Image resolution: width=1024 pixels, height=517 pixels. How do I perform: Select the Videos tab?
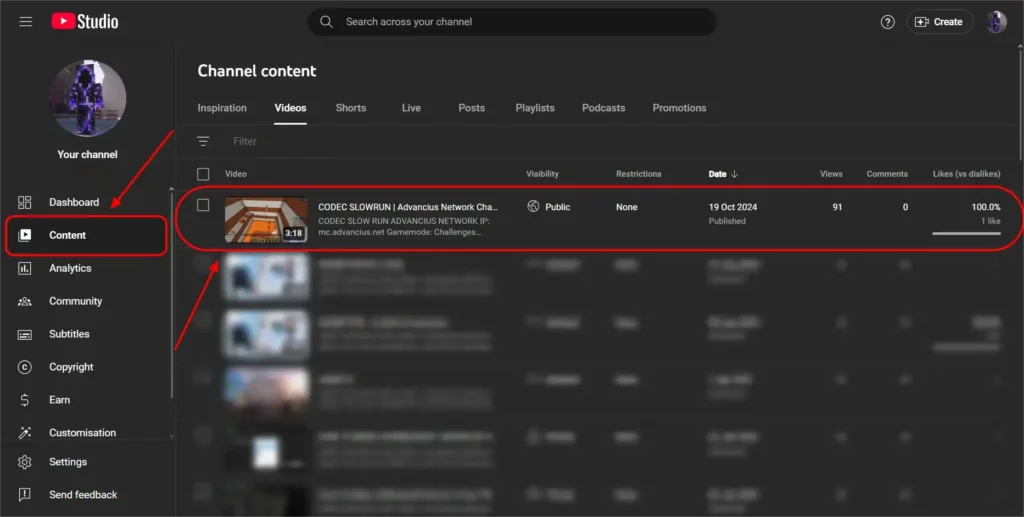(x=291, y=108)
